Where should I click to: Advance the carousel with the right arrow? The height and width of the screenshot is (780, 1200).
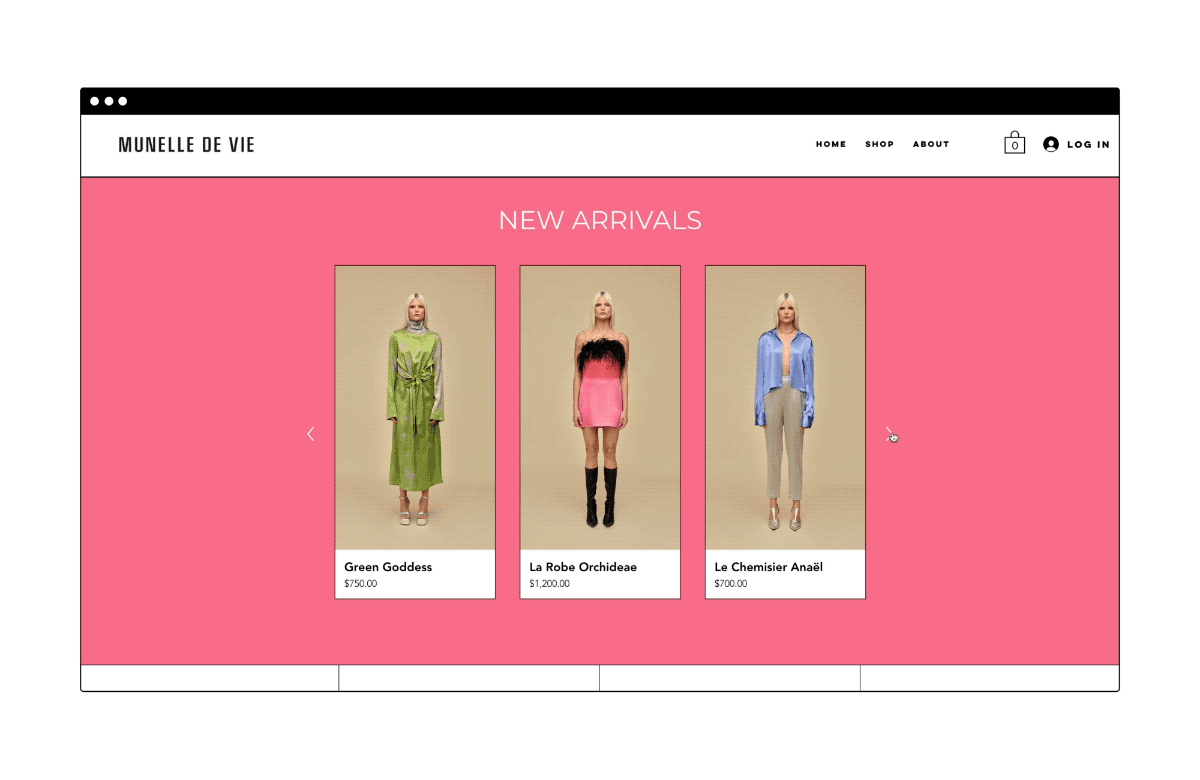point(889,434)
